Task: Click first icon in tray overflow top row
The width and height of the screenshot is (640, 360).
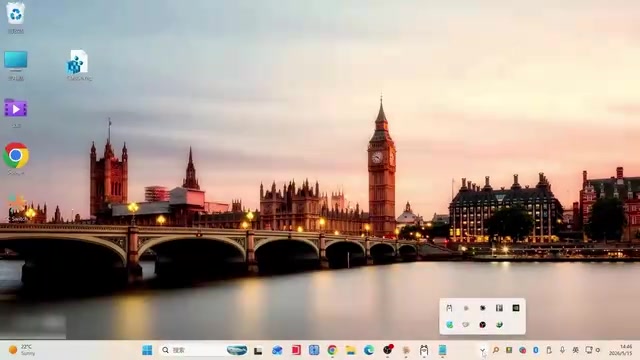Action: 449,308
